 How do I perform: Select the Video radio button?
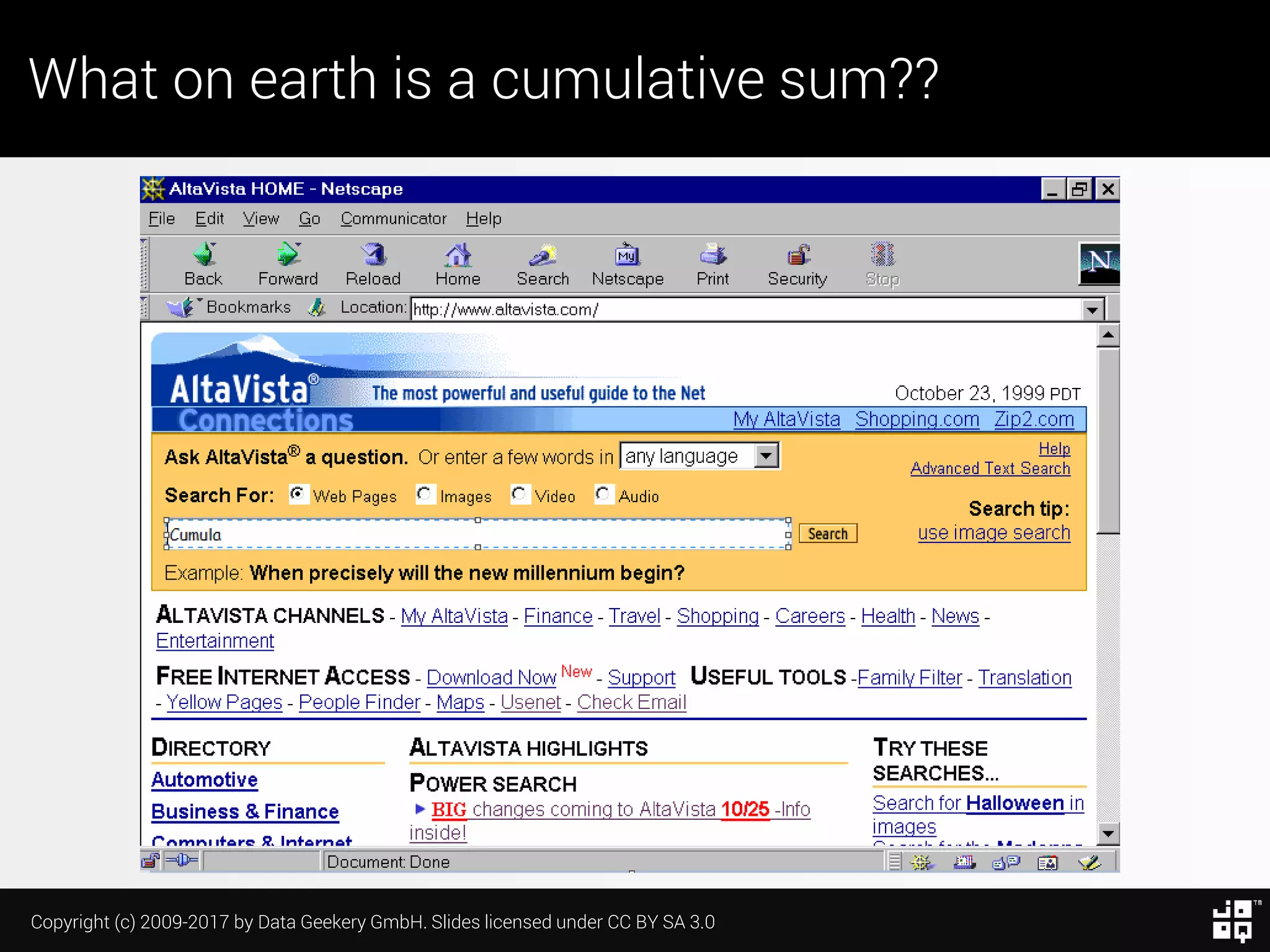[520, 494]
